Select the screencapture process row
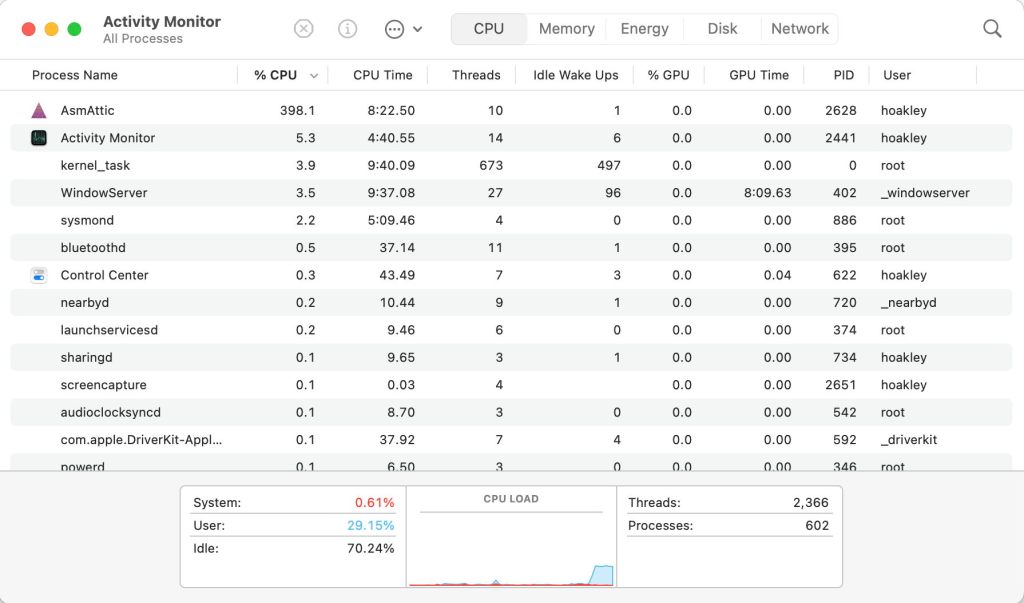The image size is (1024, 603). tap(511, 385)
